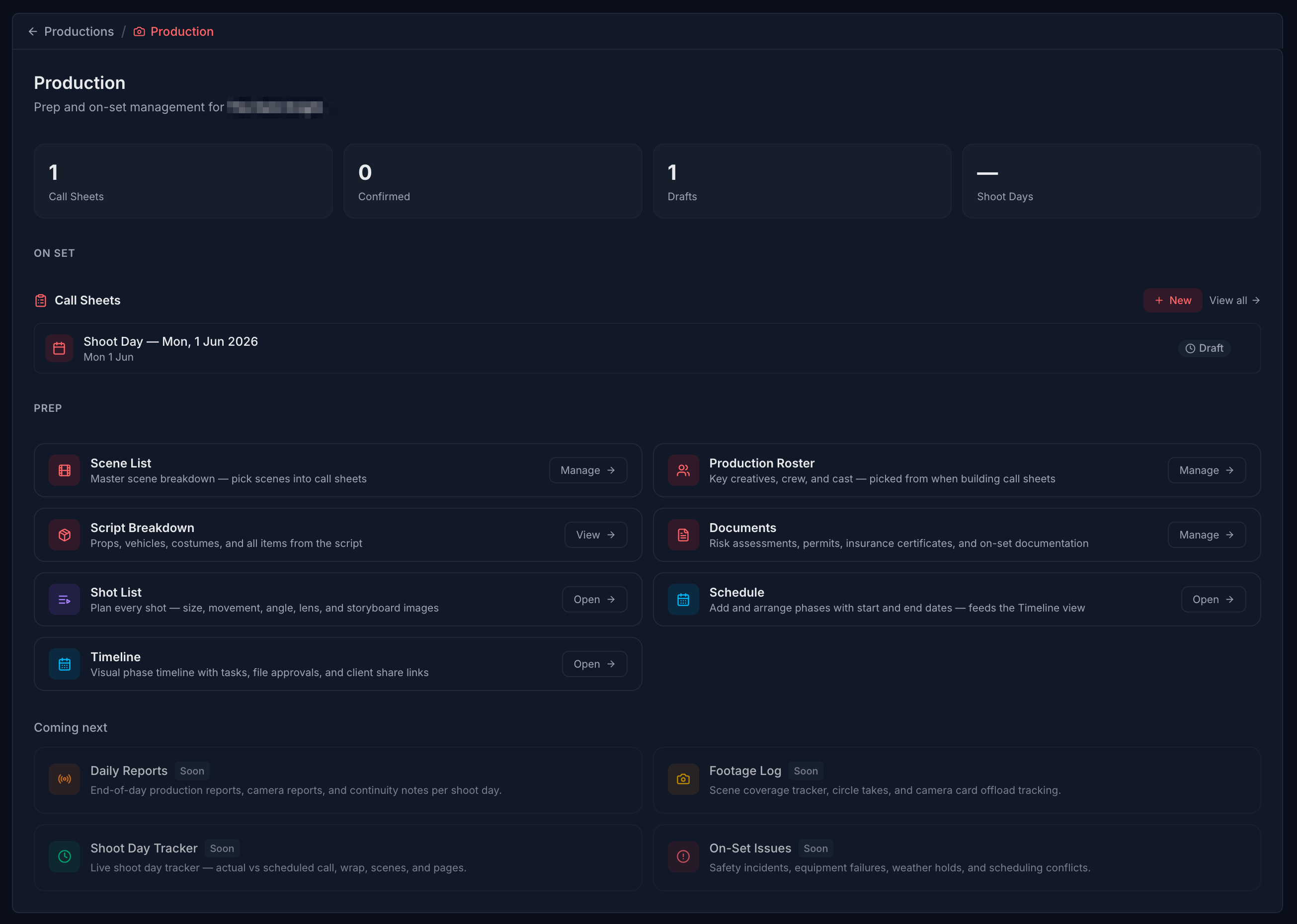
Task: Click the Script Breakdown box icon
Action: tap(64, 535)
